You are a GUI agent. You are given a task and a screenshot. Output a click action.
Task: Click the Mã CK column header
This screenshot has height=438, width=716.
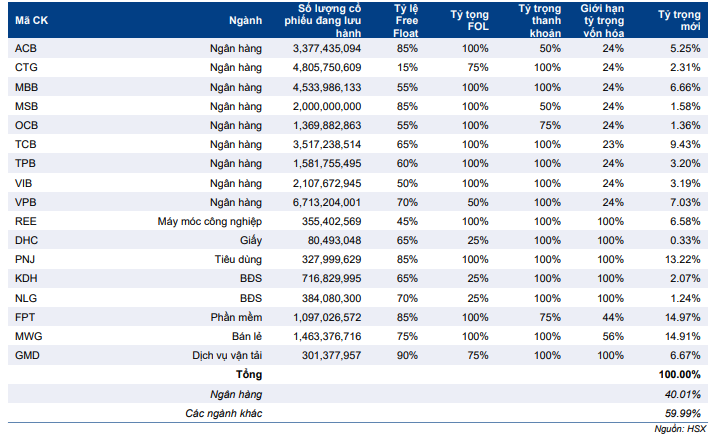[x=32, y=21]
